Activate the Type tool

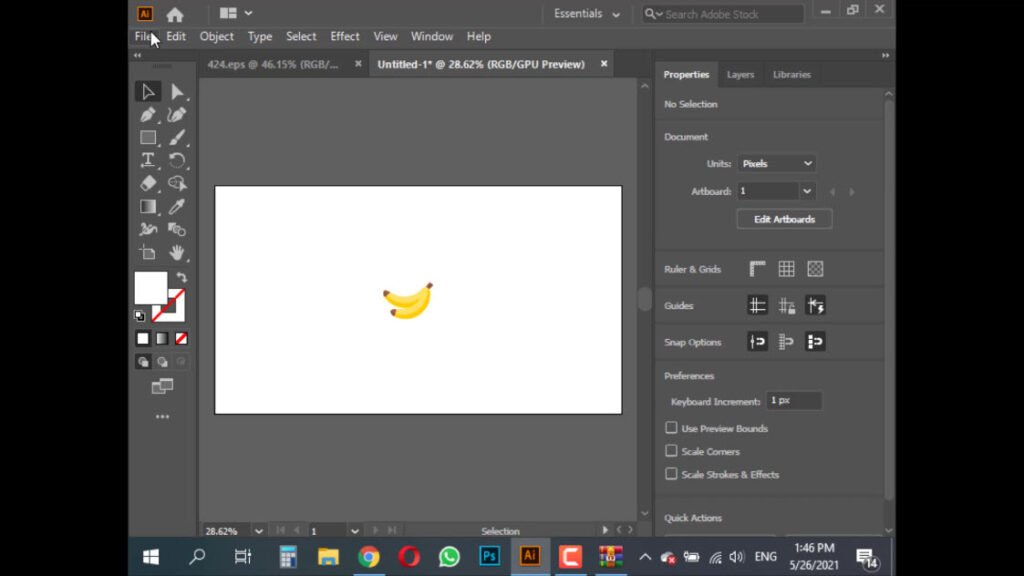tap(148, 161)
